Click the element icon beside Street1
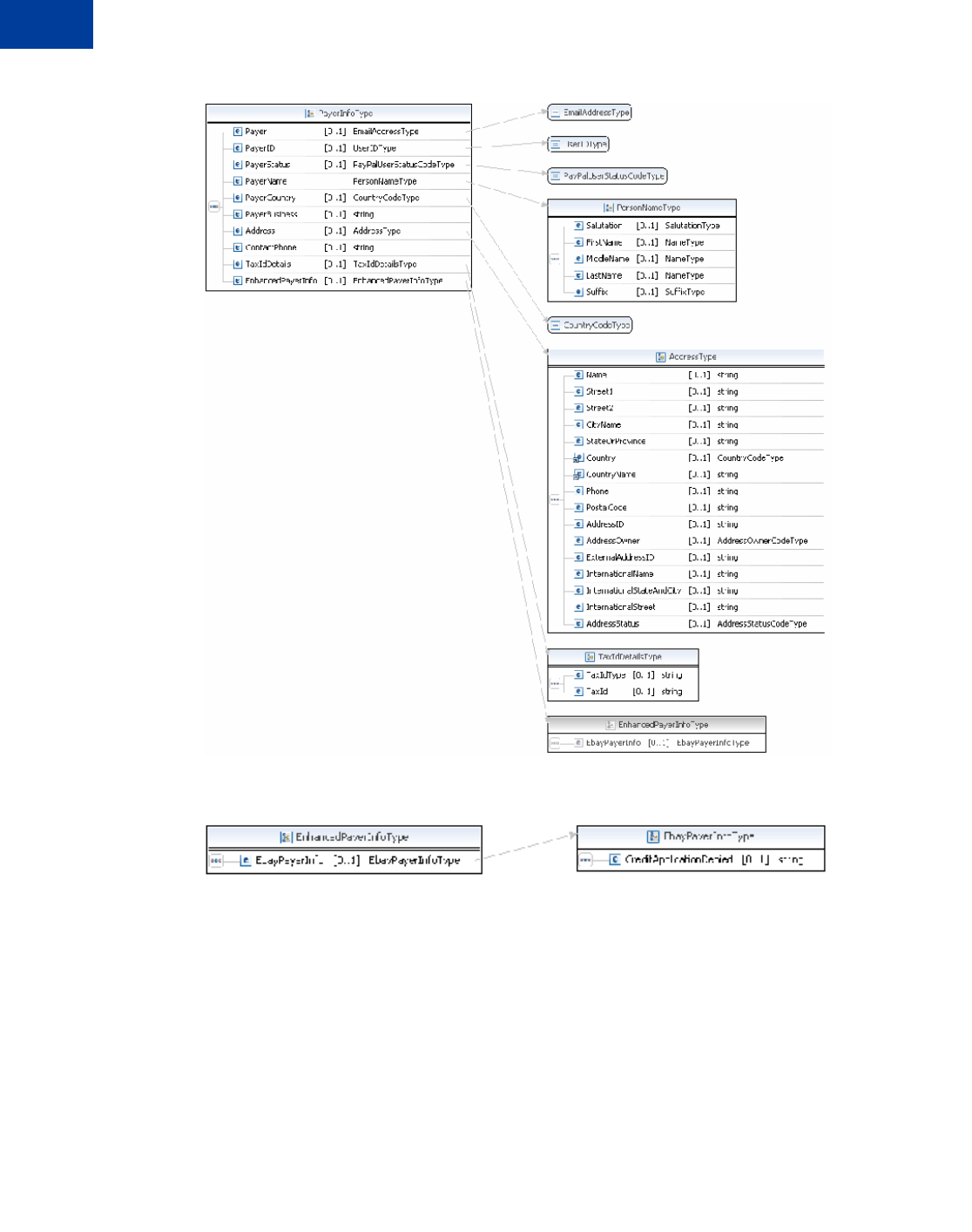Image resolution: width=972 pixels, height=1232 pixels. 578,391
